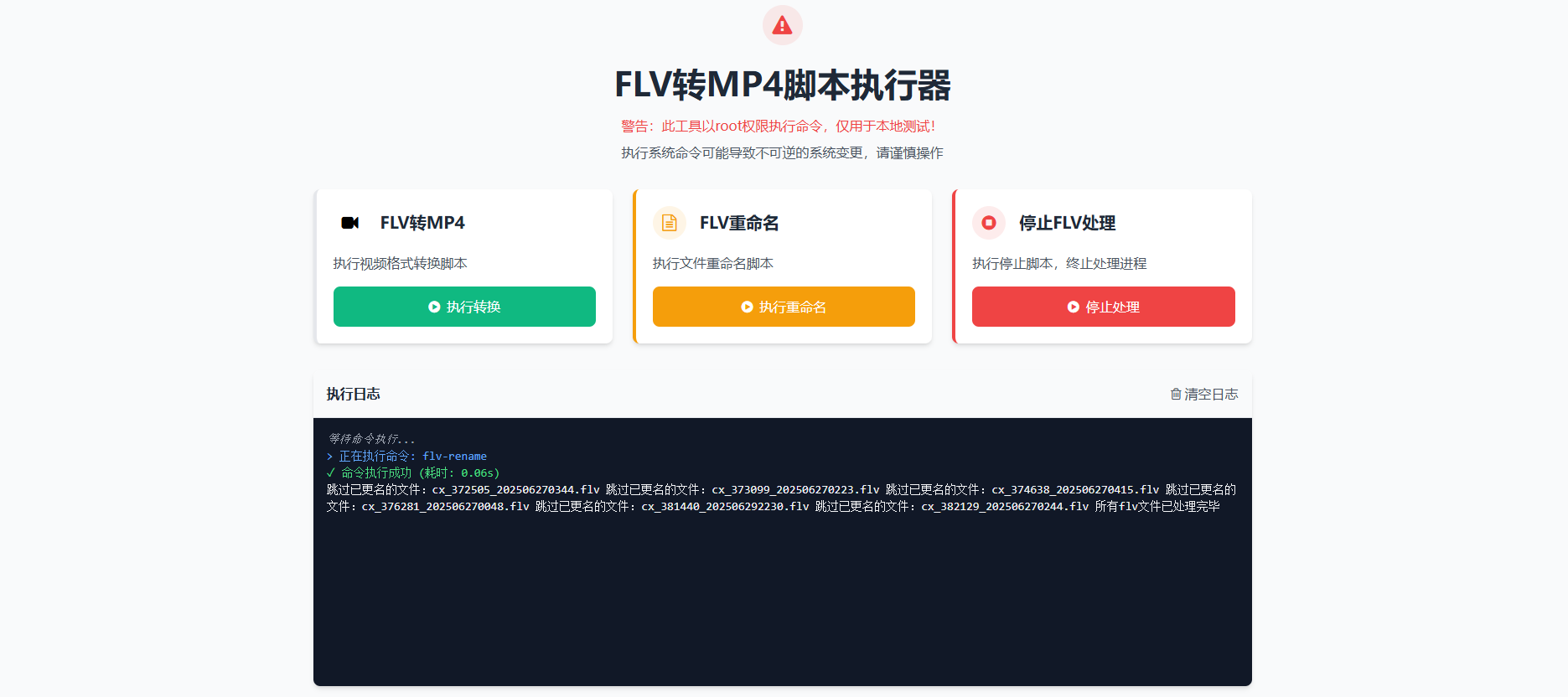The width and height of the screenshot is (1568, 697).
Task: Click the red warning triangle icon
Action: [782, 25]
